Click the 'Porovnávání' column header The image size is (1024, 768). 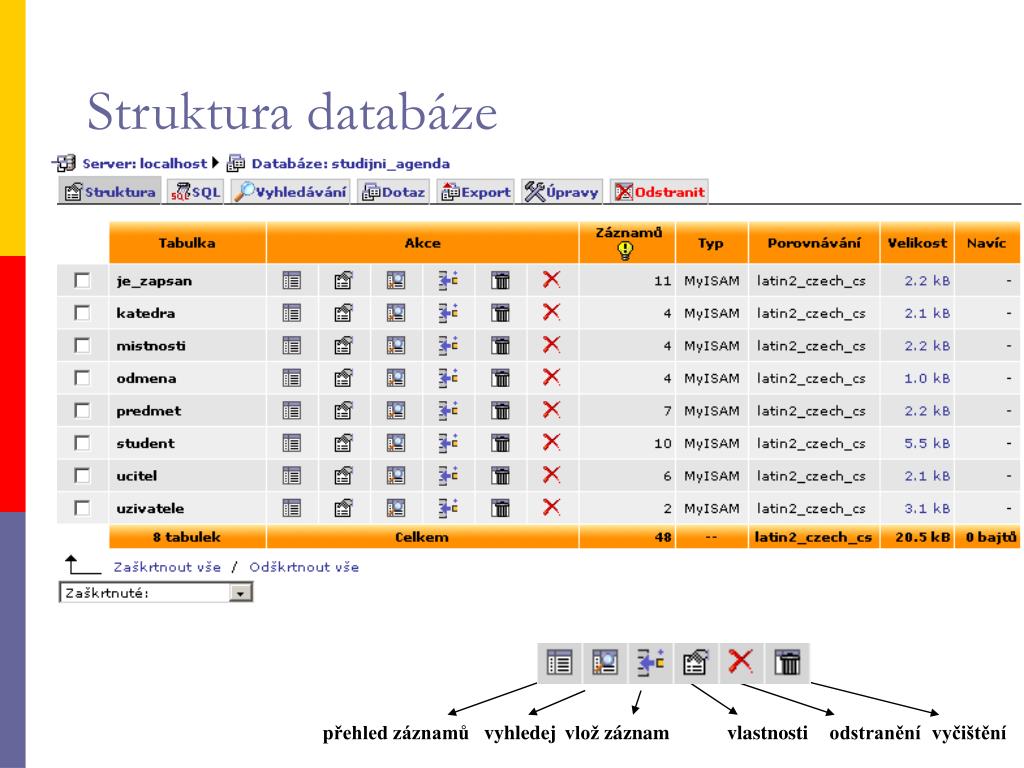(814, 243)
